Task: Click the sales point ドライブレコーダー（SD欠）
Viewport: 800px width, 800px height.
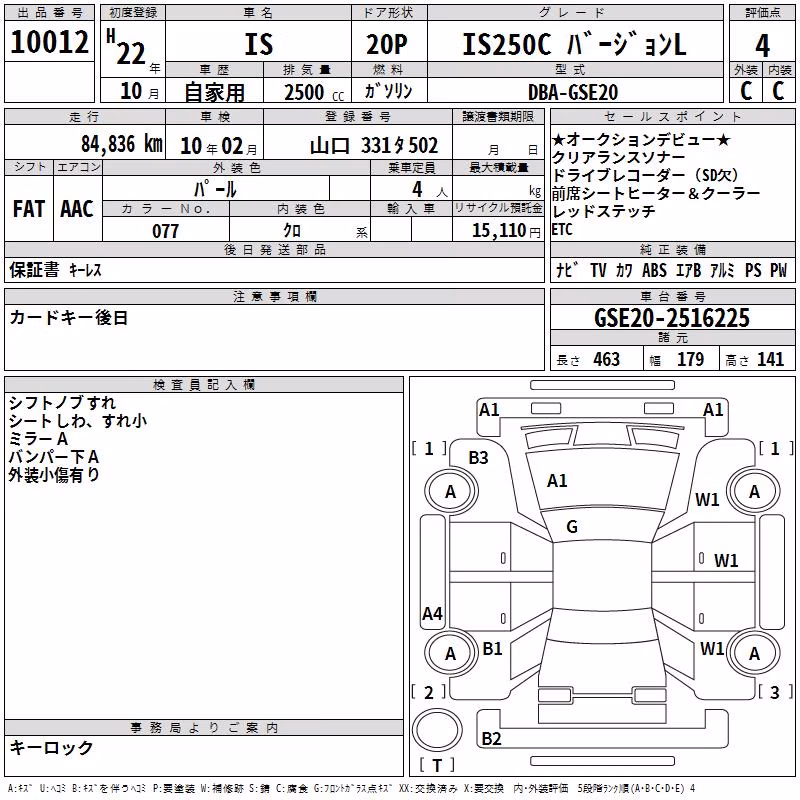Action: (646, 175)
